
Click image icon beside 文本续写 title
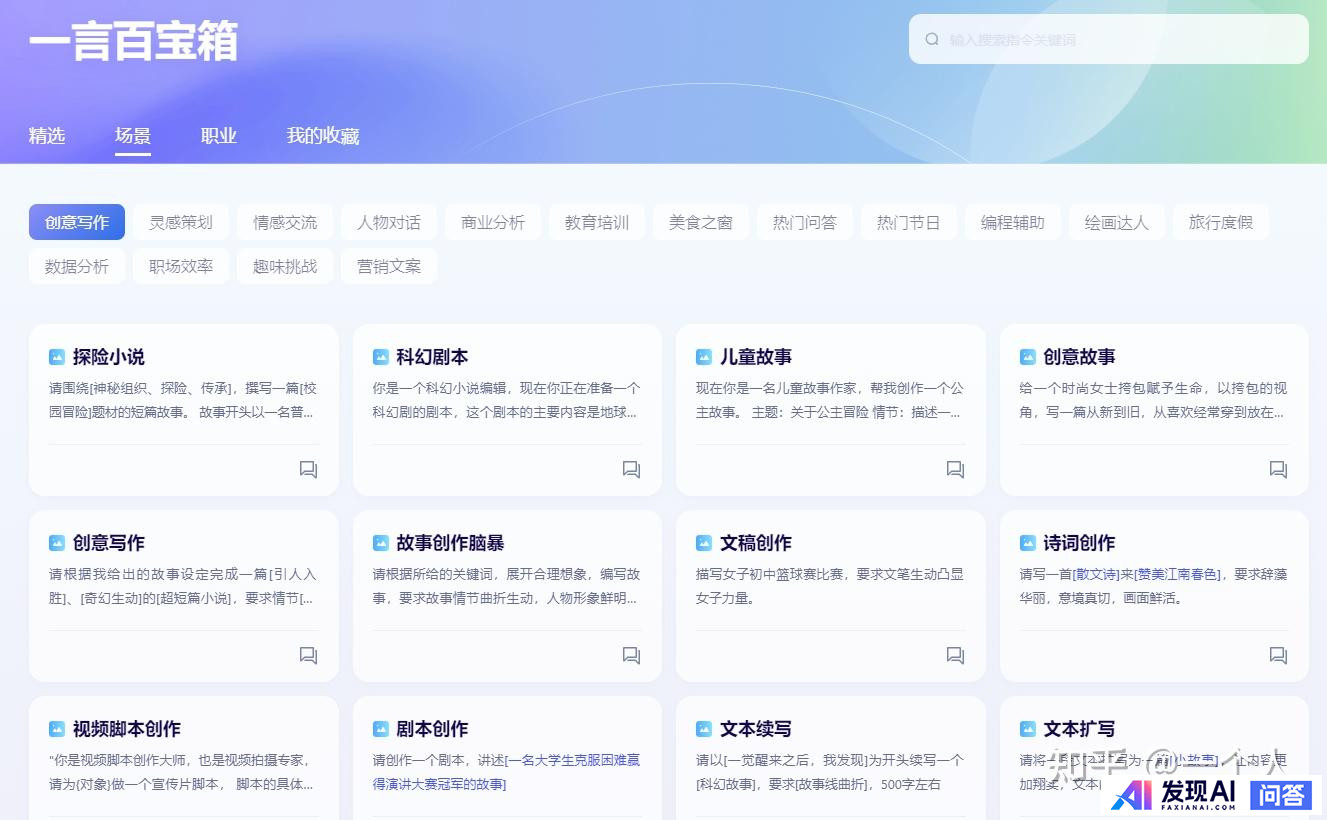704,729
